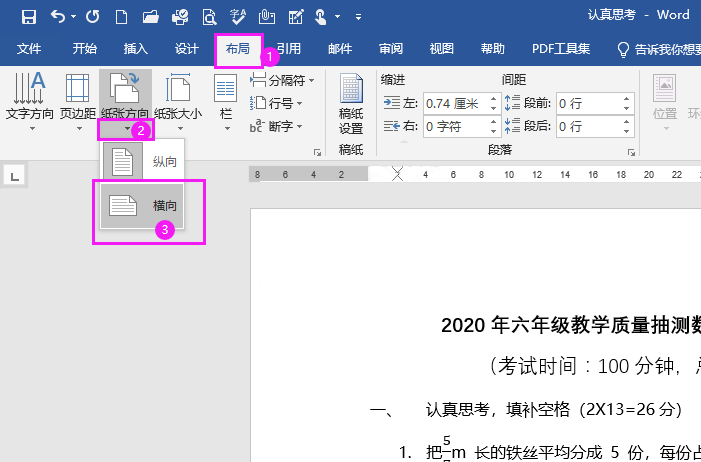This screenshot has height=462, width=701.
Task: Click the Undo arrow icon
Action: click(x=58, y=16)
